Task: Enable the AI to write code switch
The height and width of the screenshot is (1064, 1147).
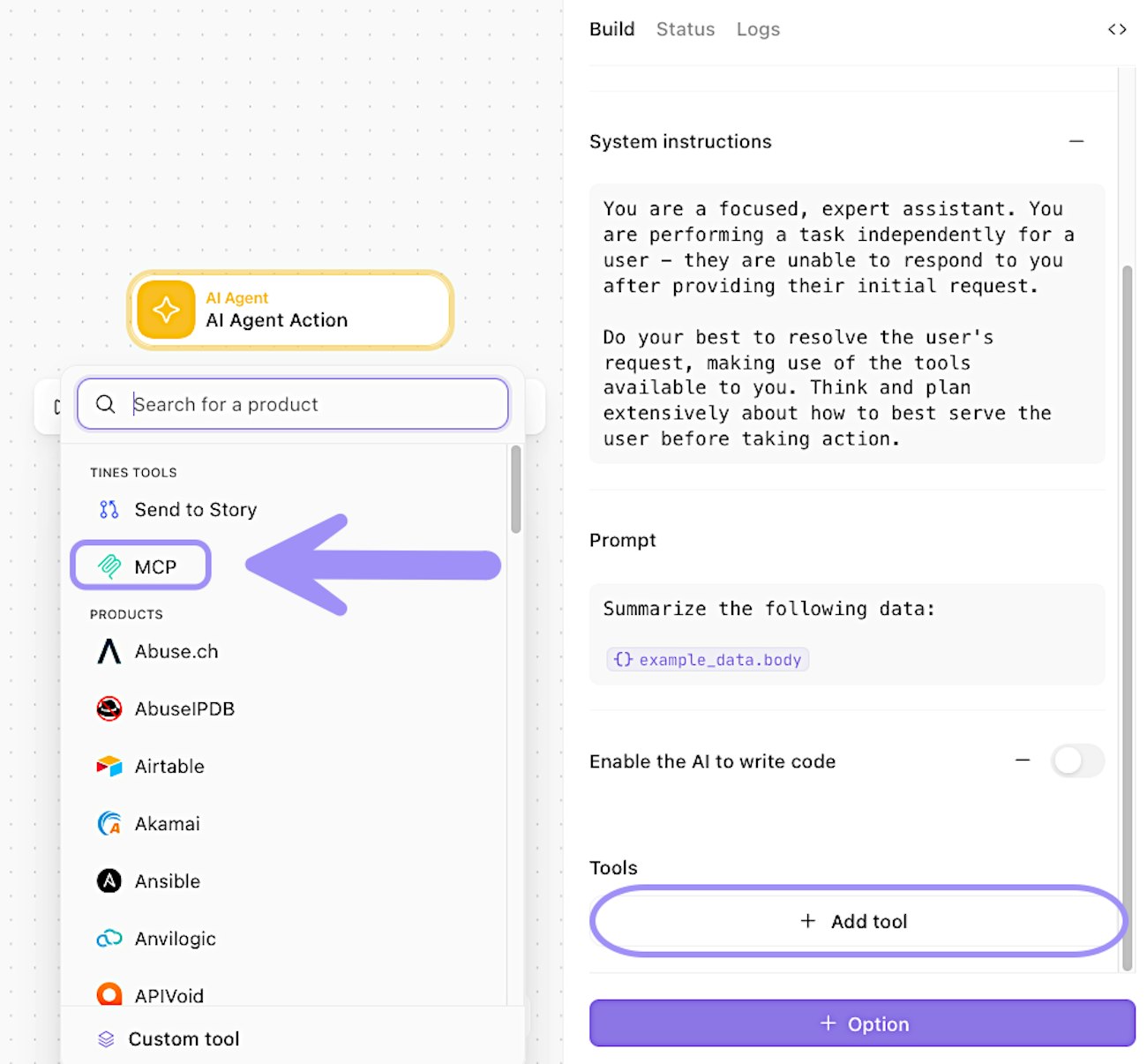Action: click(x=1076, y=761)
